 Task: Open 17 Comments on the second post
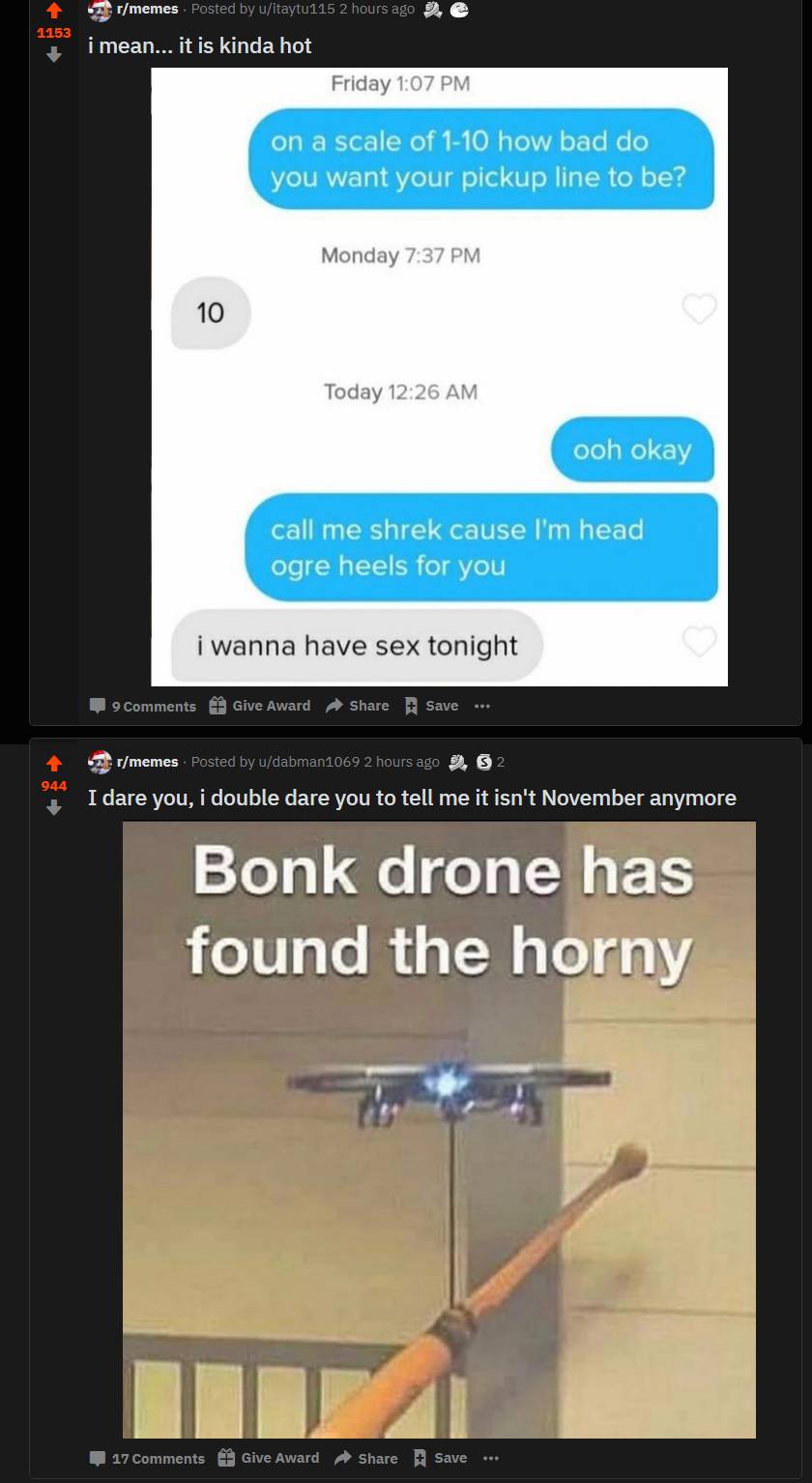(x=147, y=1458)
